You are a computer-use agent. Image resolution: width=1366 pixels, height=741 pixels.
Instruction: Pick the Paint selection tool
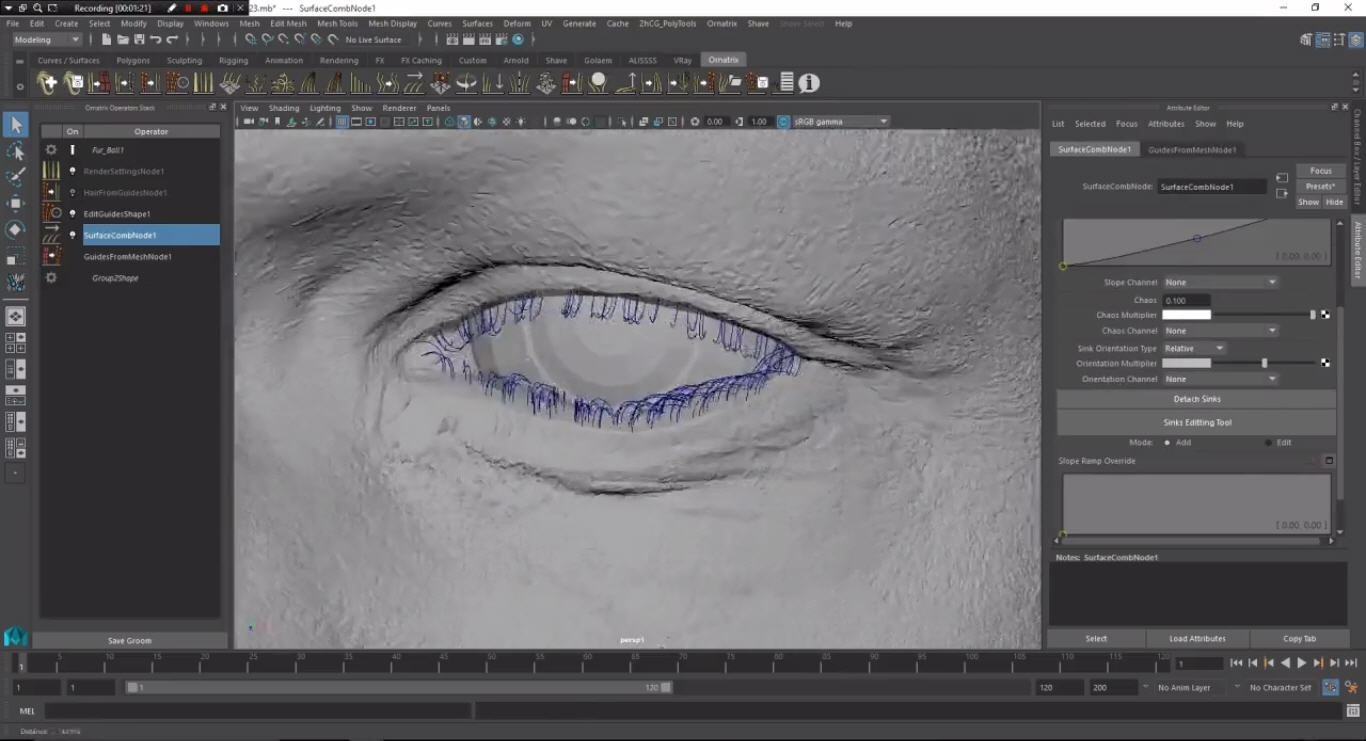pyautogui.click(x=15, y=177)
